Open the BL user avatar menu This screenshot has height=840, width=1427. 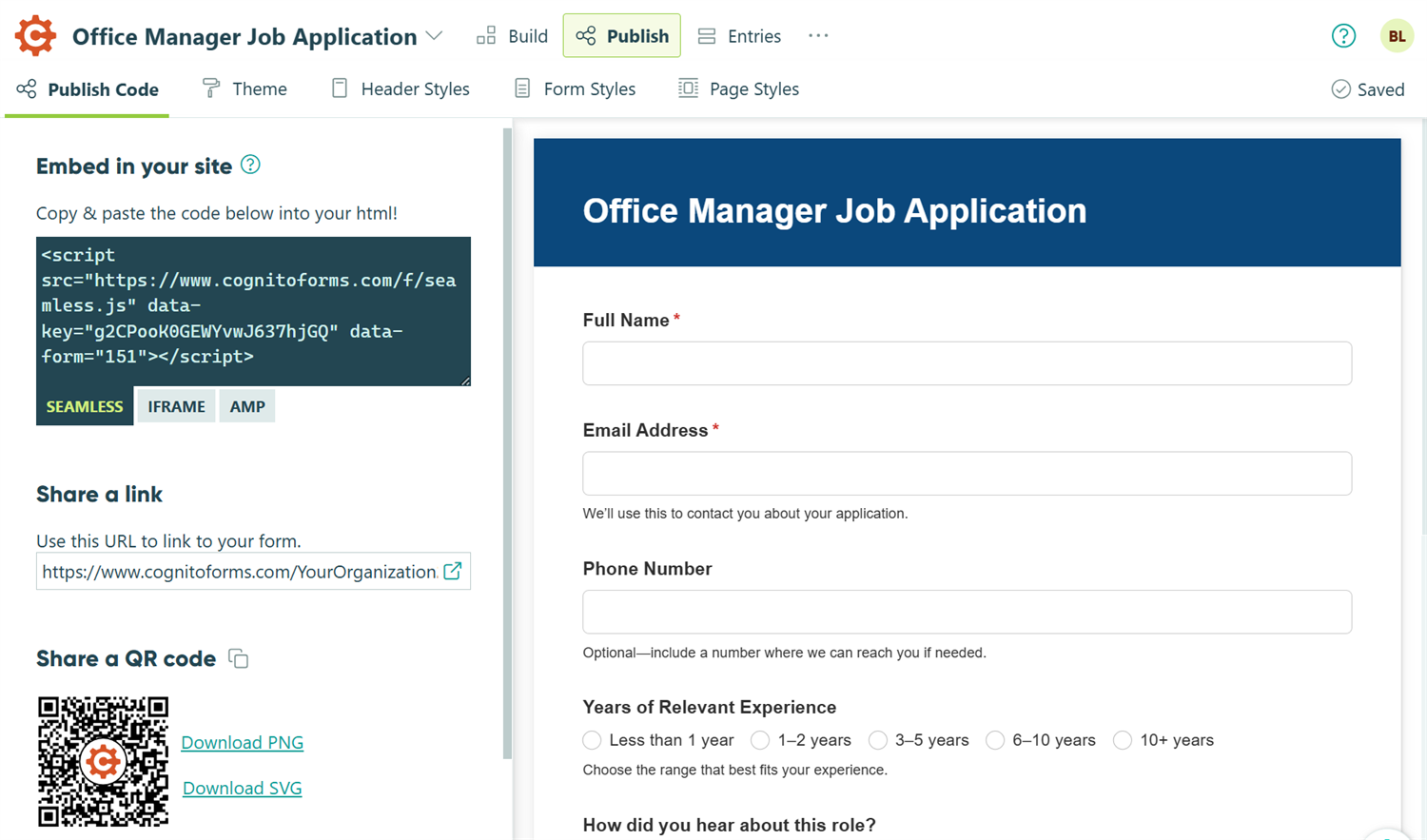click(x=1397, y=36)
